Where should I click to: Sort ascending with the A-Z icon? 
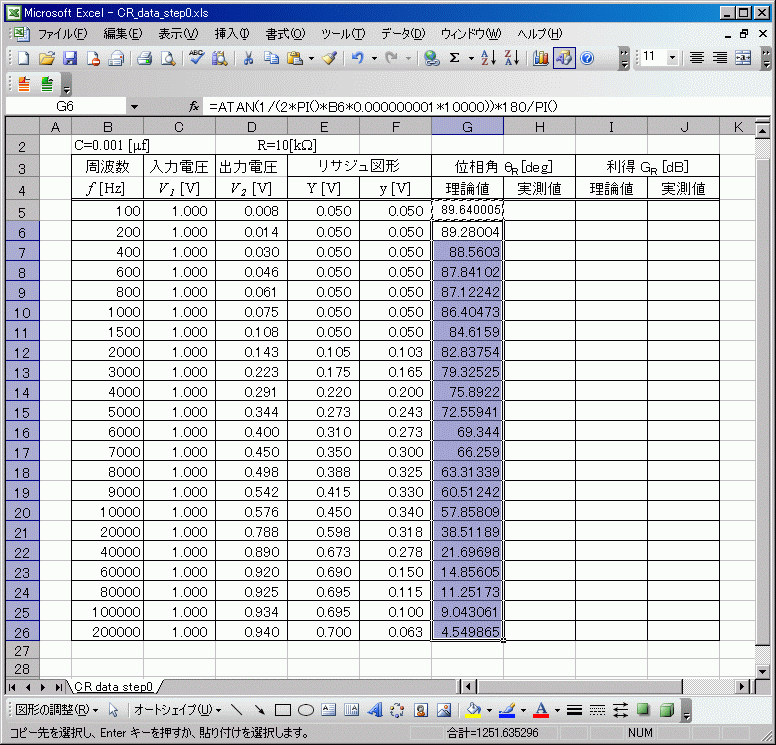[488, 58]
